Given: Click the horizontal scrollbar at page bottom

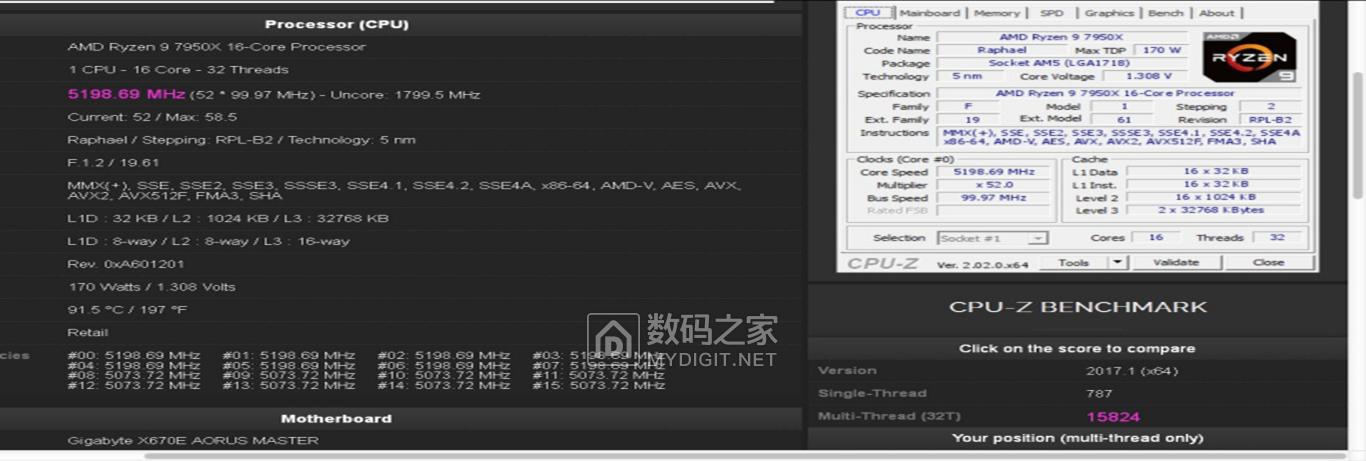Looking at the screenshot, I should coord(700,456).
